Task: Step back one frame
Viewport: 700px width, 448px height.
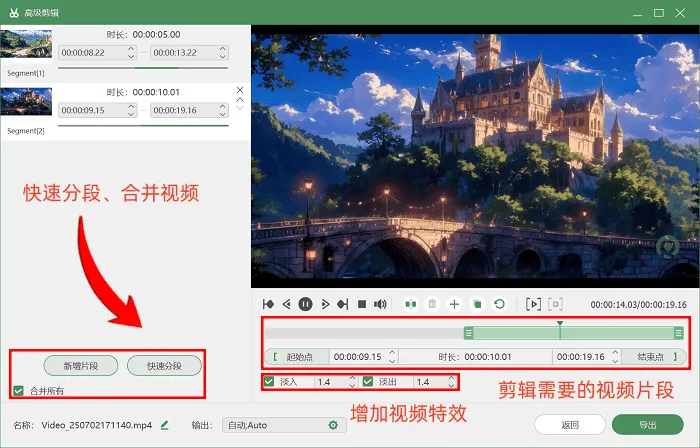Action: (287, 304)
